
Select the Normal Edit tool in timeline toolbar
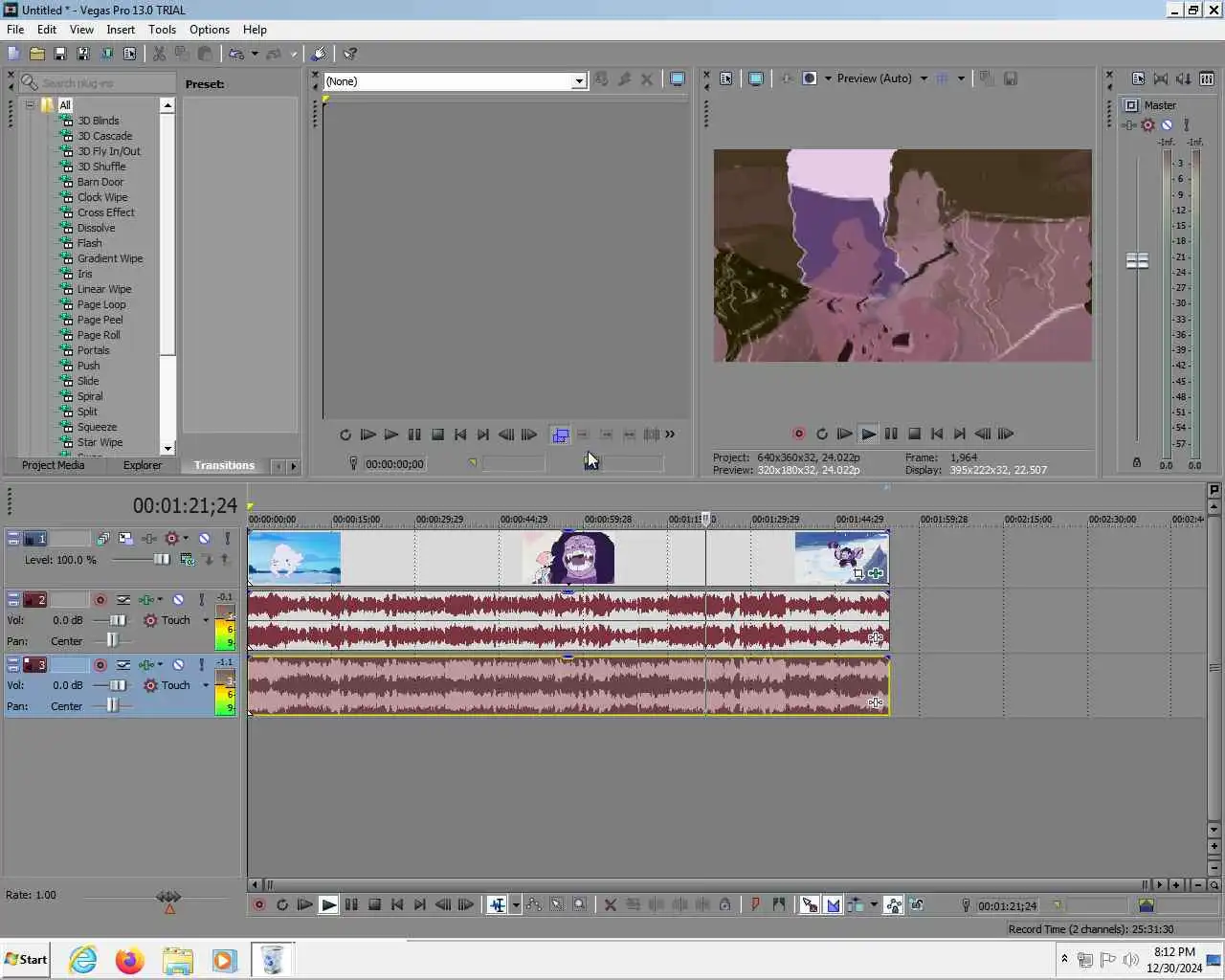point(497,905)
